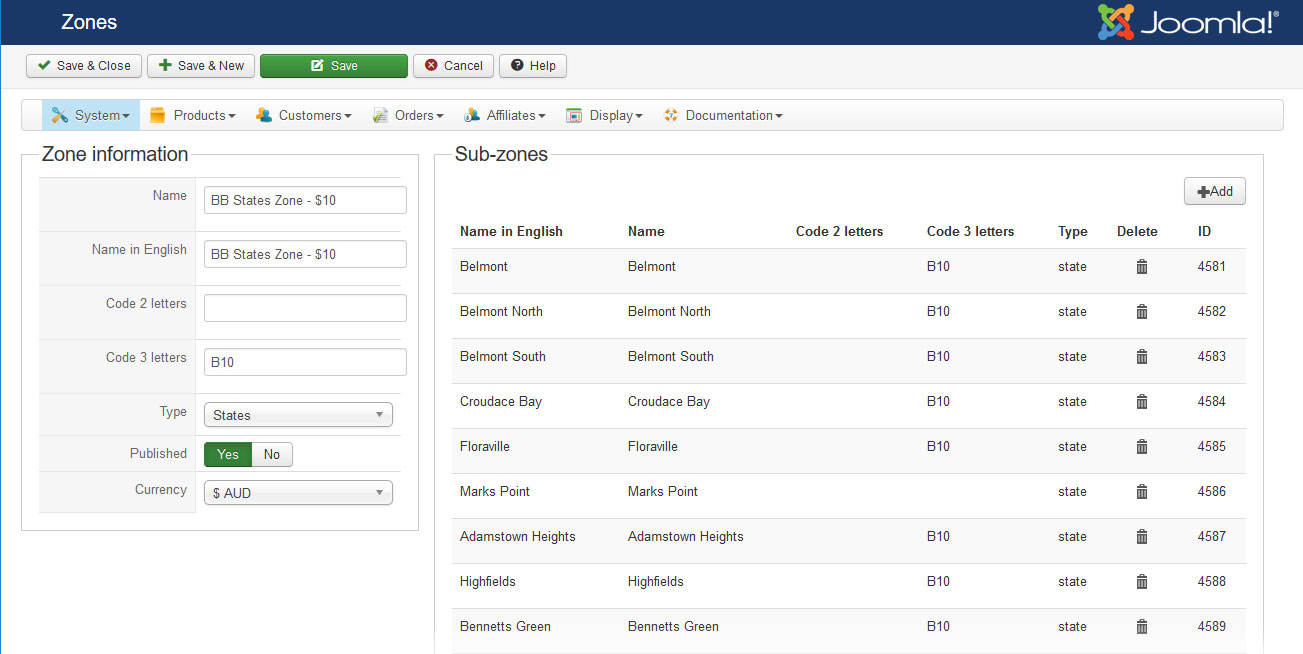The height and width of the screenshot is (654, 1303).
Task: Open the Type dropdown showing States
Action: [298, 415]
